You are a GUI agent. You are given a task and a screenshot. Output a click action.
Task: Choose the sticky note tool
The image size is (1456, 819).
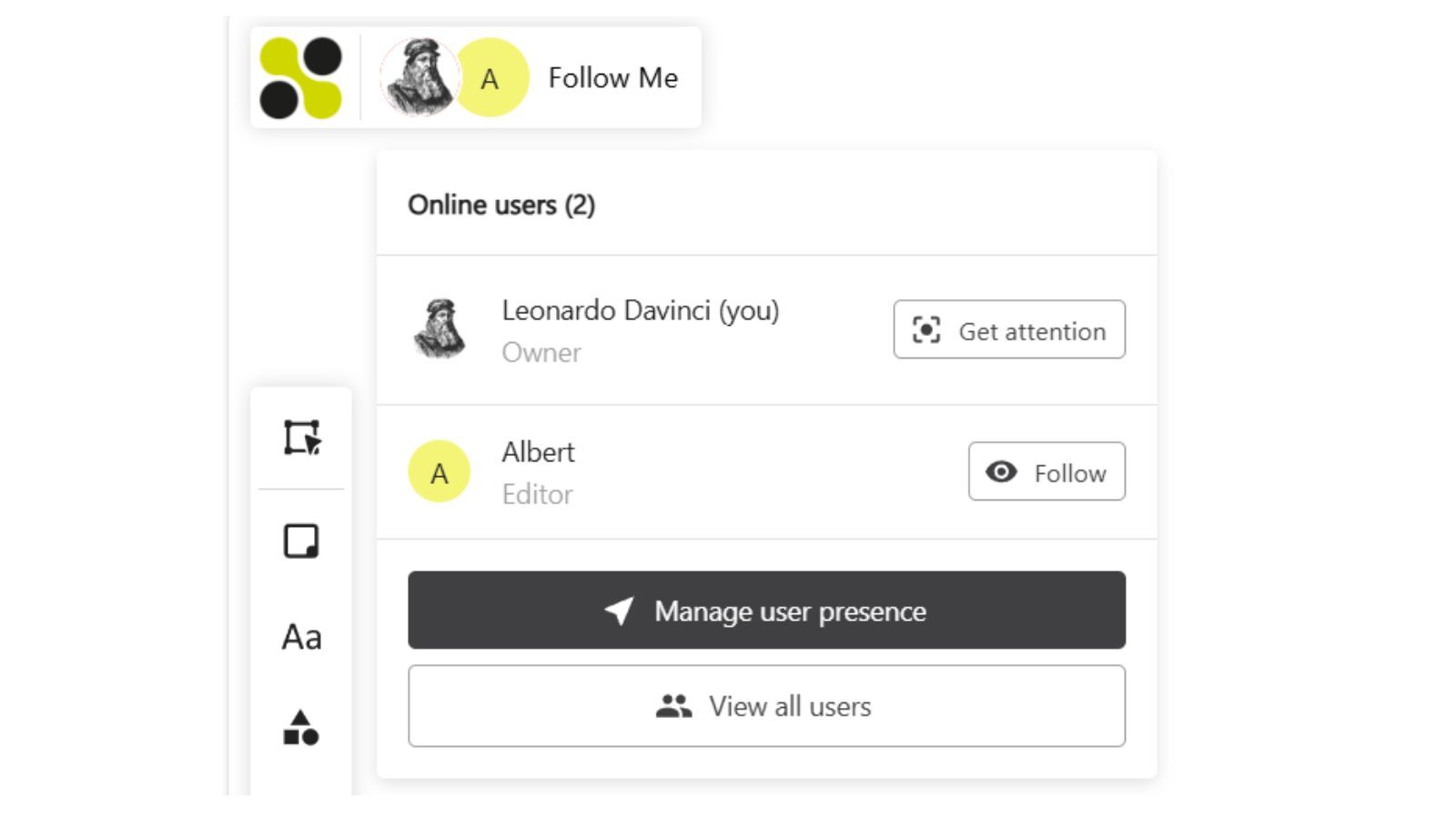[x=301, y=541]
